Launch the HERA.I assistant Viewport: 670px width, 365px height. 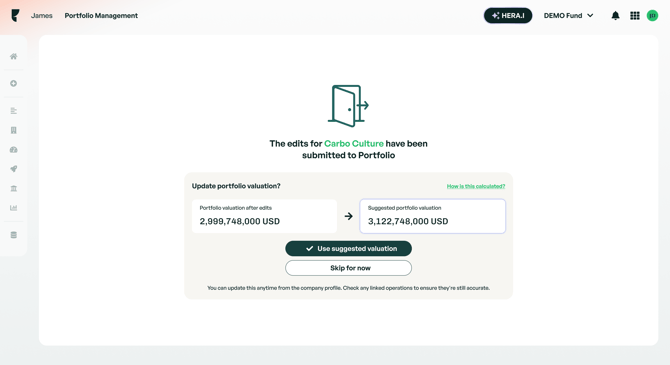pos(508,16)
